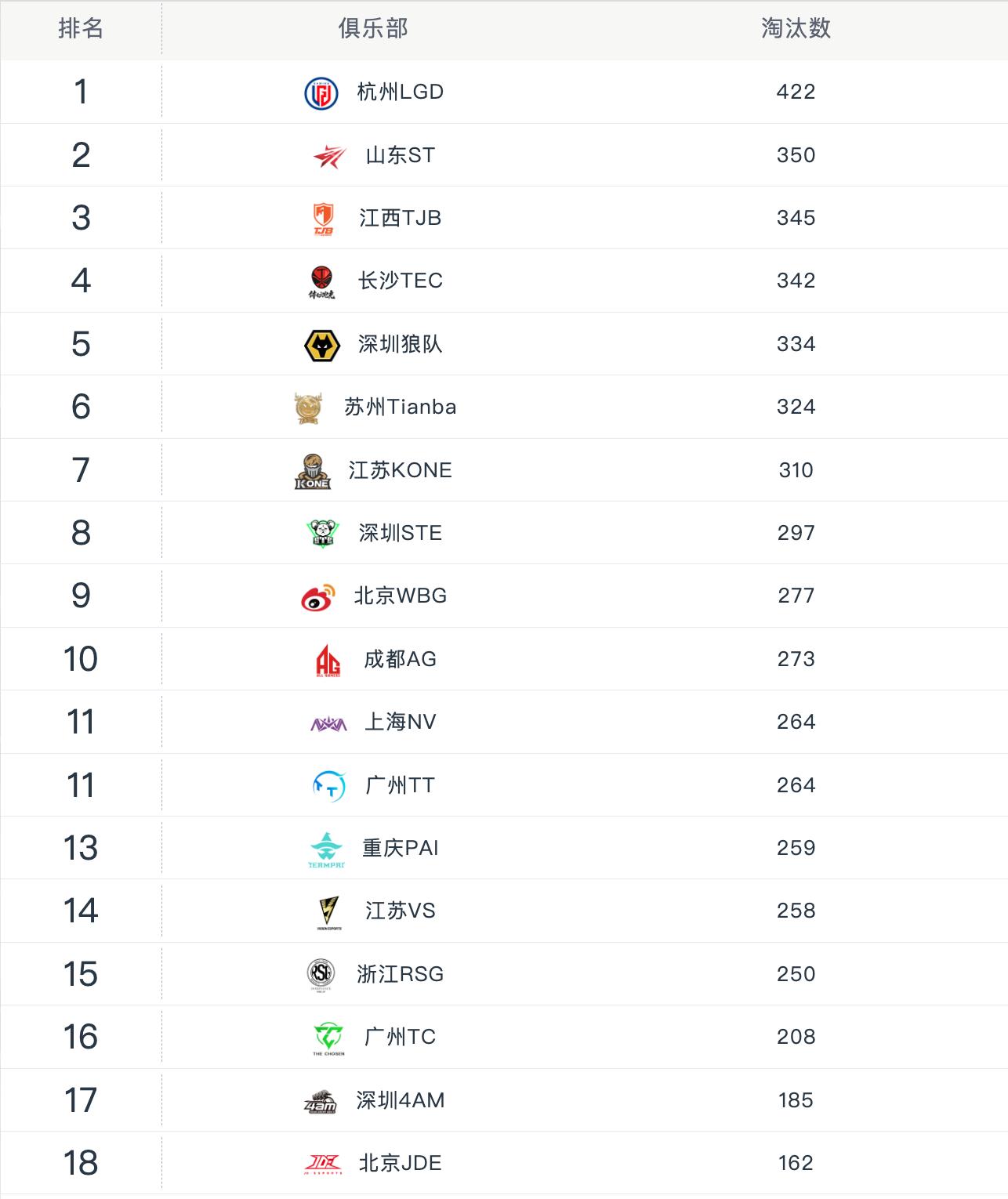1008x1199 pixels.
Task: Click the 深圳狼队 wolf logo
Action: [321, 345]
